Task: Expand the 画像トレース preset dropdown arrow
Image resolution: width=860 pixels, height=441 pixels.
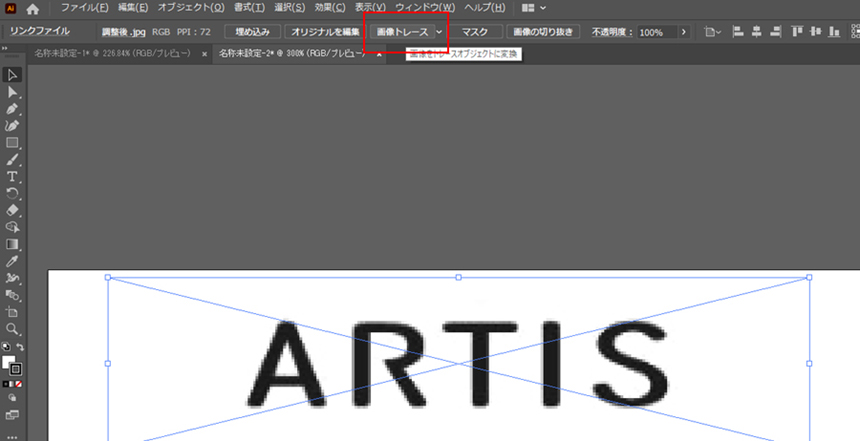Action: tap(439, 32)
